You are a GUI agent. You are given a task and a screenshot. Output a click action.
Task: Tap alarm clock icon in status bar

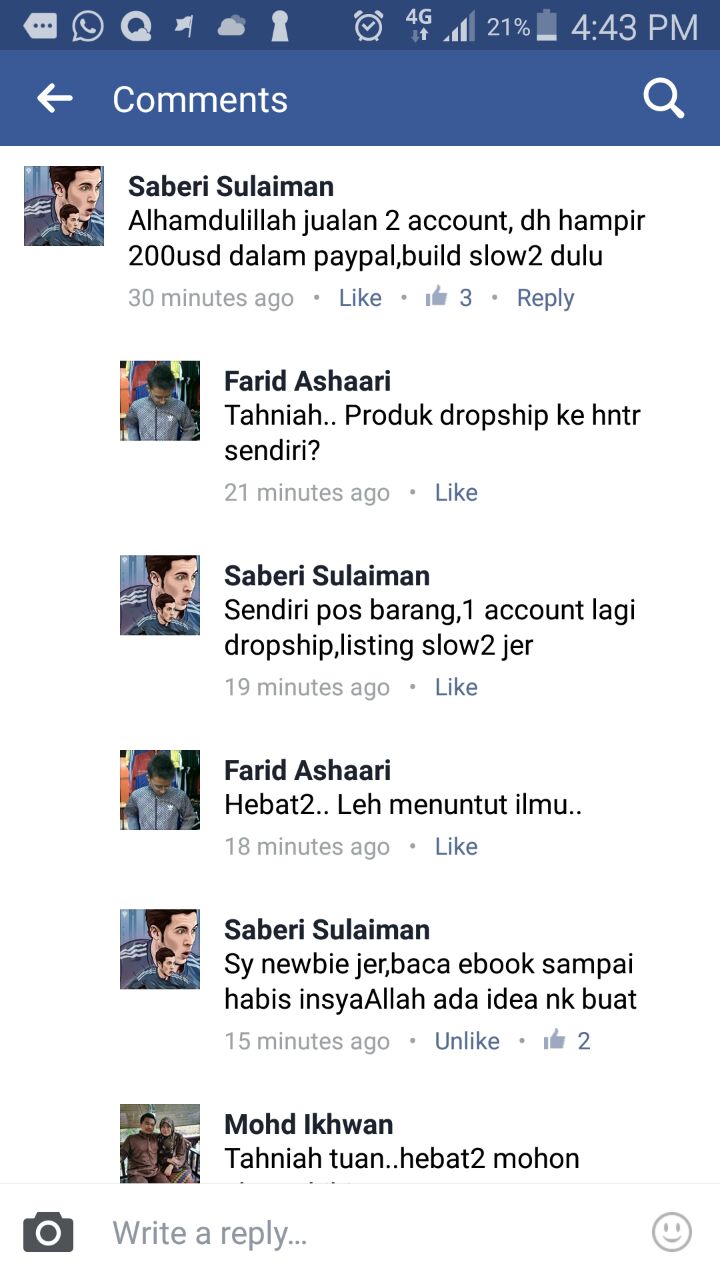pos(368,26)
